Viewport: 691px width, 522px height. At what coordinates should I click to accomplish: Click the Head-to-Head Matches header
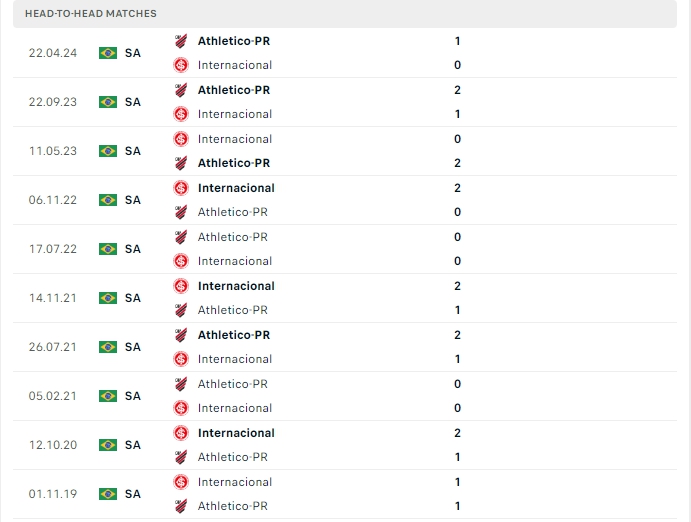pos(91,13)
